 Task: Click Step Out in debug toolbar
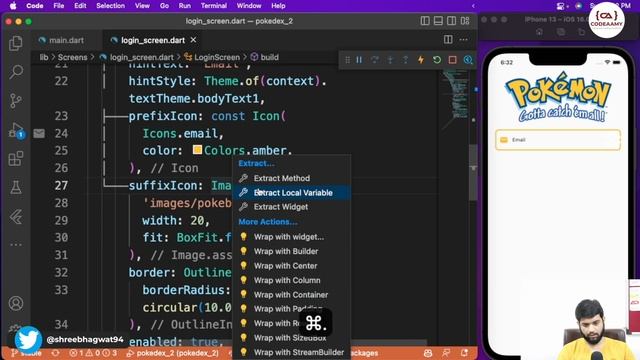pyautogui.click(x=405, y=60)
